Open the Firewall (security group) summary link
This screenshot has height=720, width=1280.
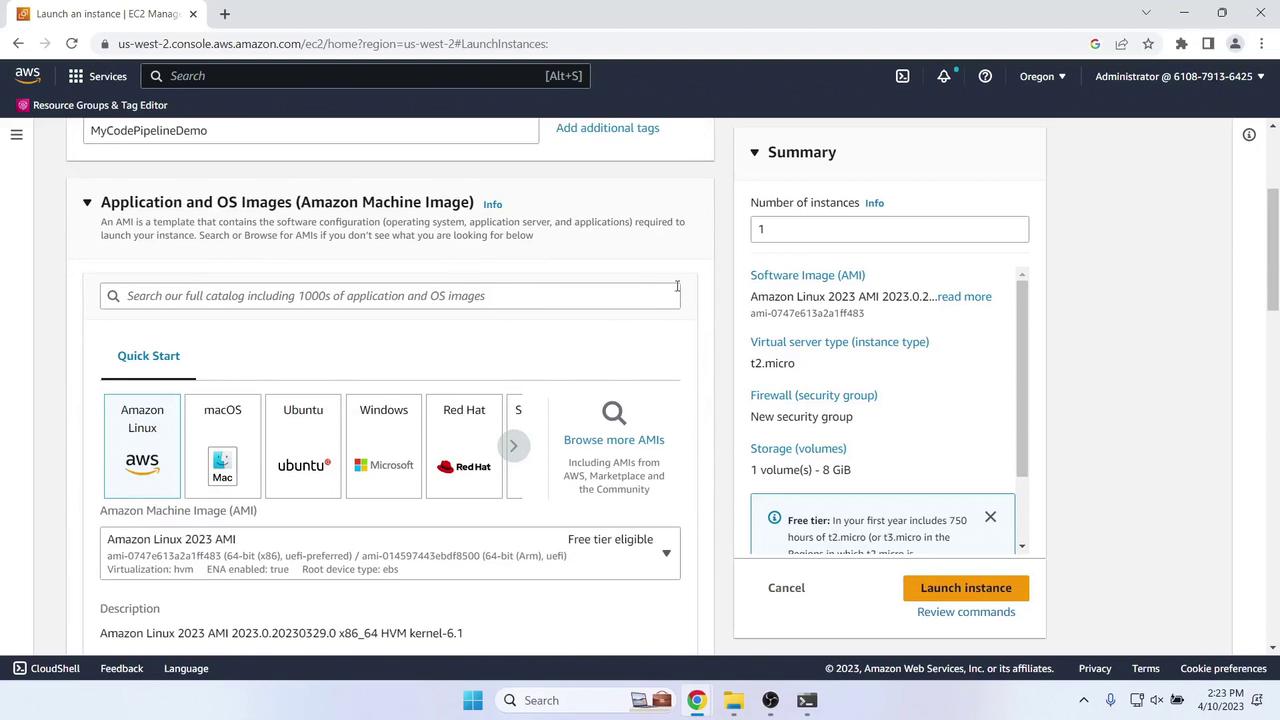[814, 395]
